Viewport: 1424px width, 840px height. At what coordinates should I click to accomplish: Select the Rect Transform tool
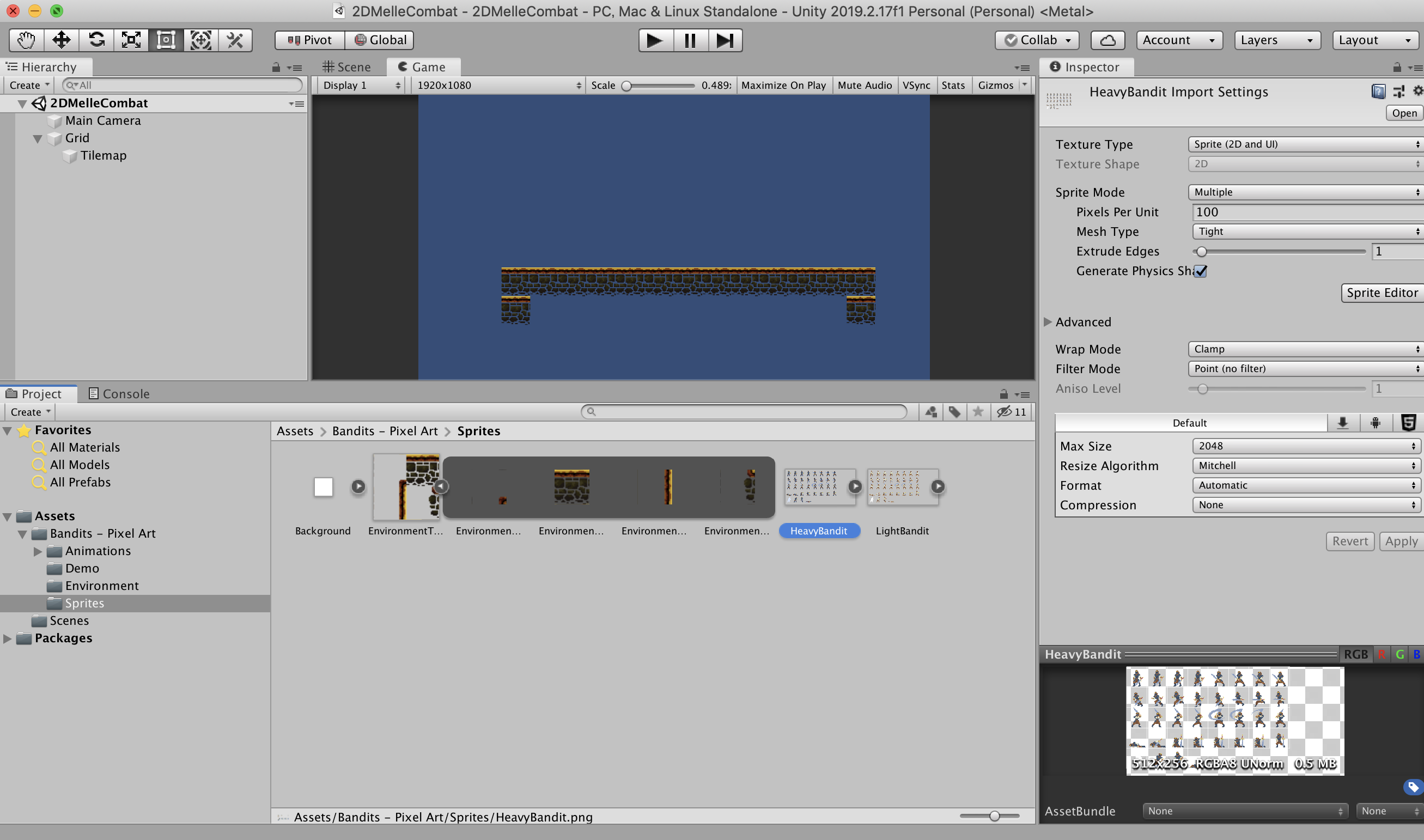point(166,40)
